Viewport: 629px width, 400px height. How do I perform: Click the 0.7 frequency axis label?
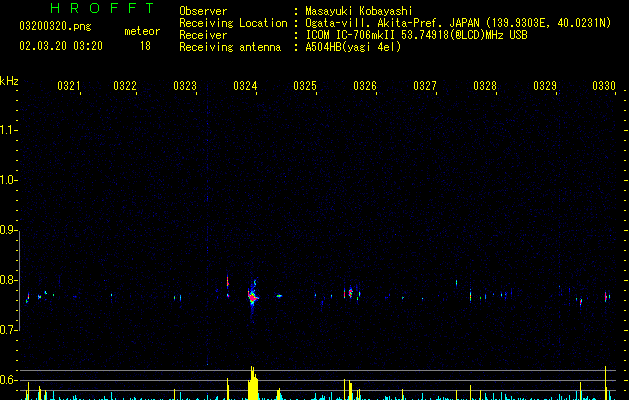coord(7,330)
